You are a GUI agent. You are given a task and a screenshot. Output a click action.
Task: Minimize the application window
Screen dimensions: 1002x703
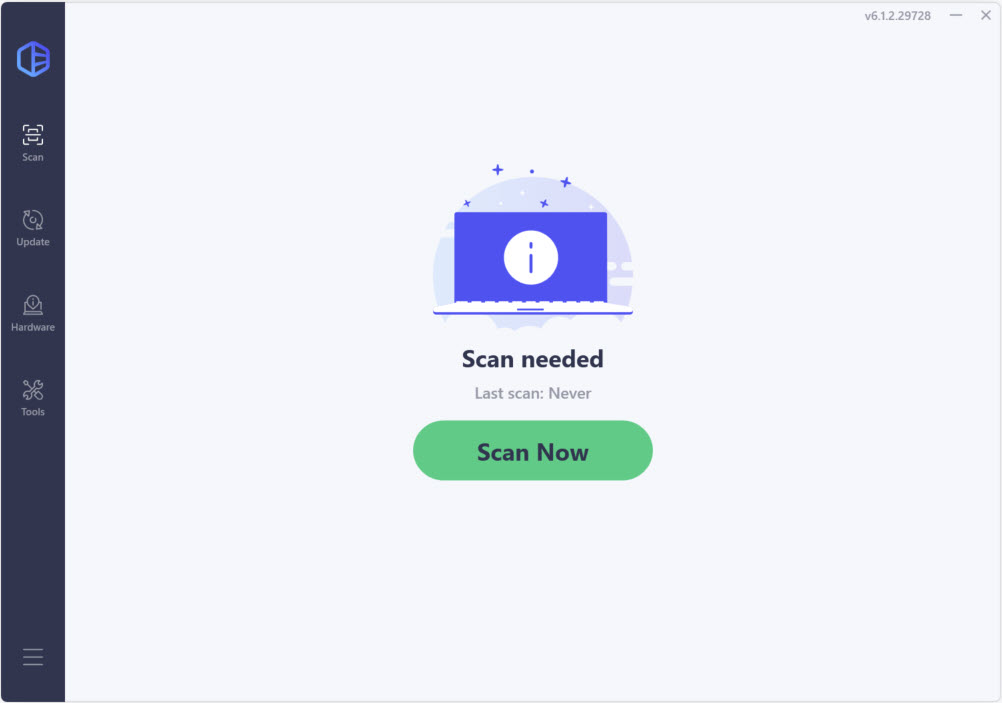click(x=955, y=15)
